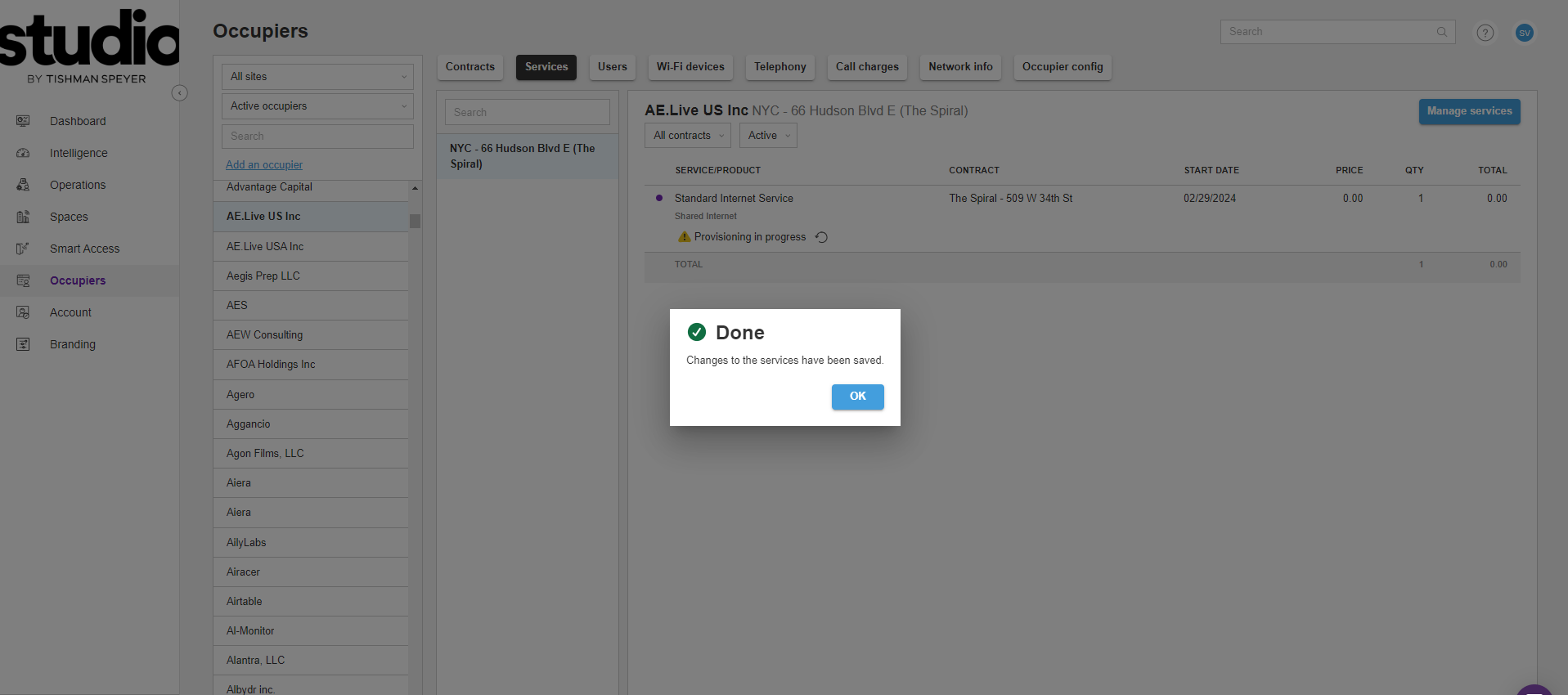Screen dimensions: 1568x695
Task: Expand the All sites dropdown
Action: (317, 77)
